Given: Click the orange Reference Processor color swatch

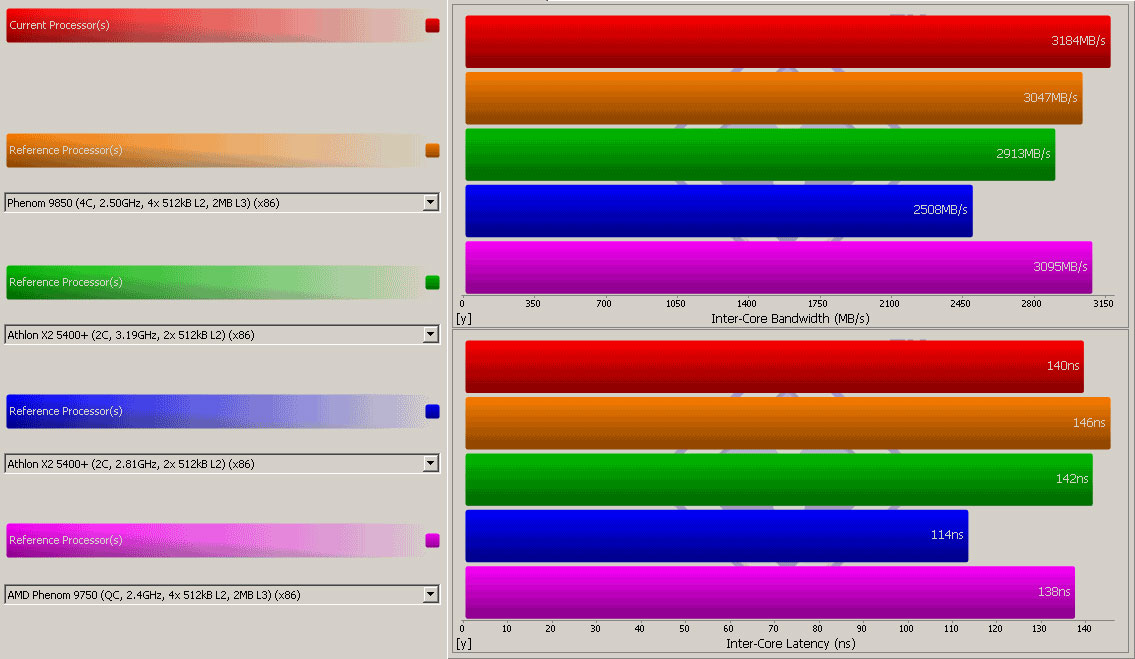Looking at the screenshot, I should [432, 151].
